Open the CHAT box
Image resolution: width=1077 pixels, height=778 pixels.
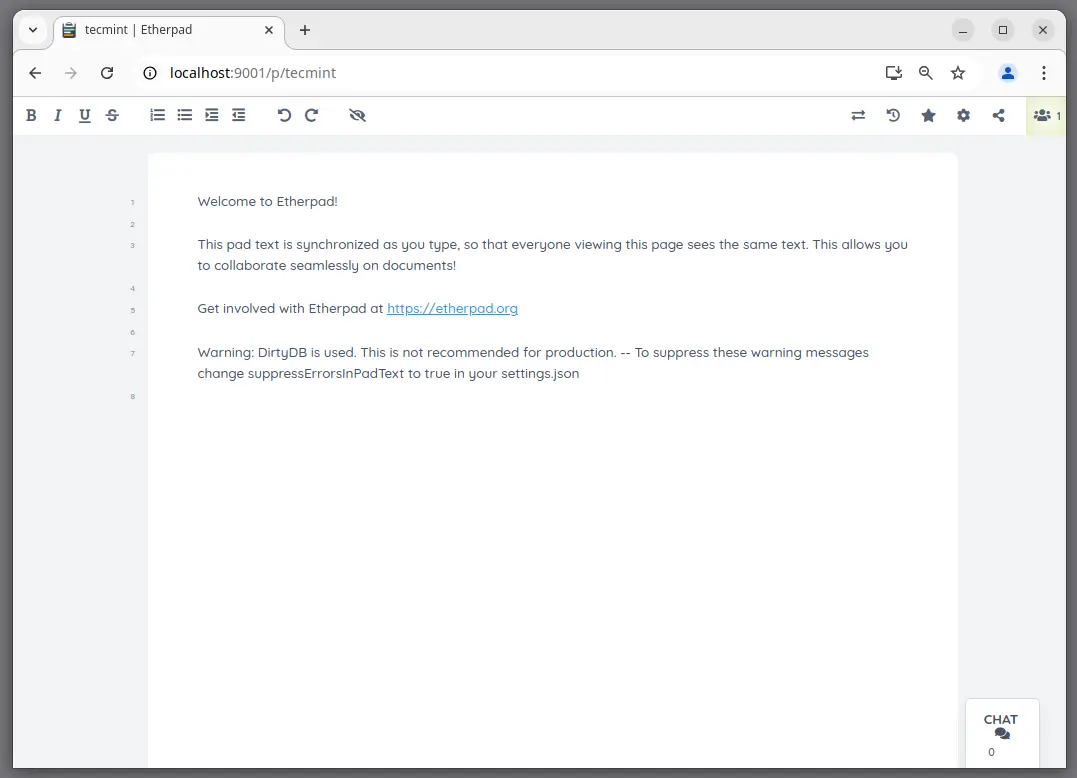click(1001, 727)
